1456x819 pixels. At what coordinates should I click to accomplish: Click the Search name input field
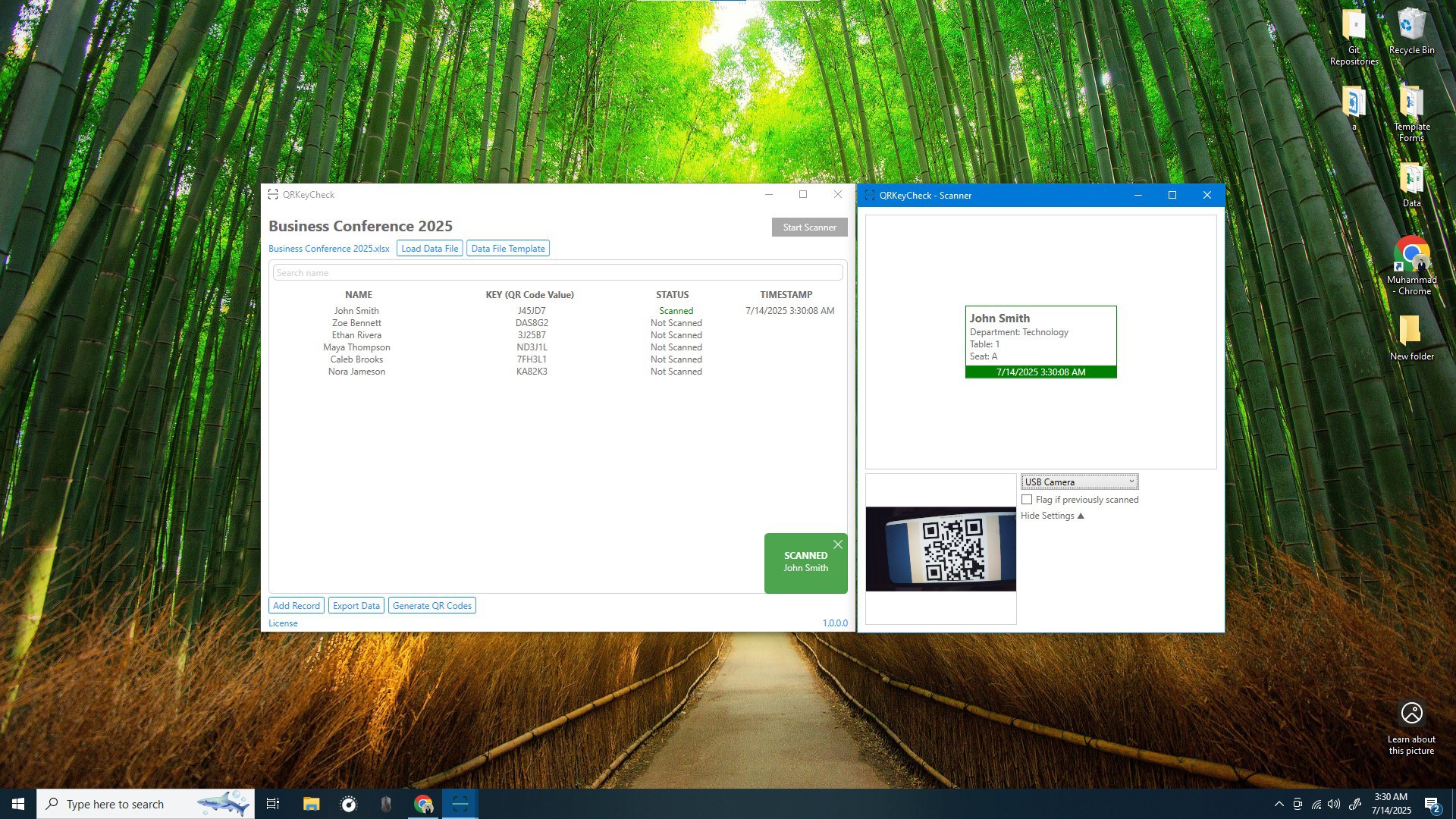(557, 273)
